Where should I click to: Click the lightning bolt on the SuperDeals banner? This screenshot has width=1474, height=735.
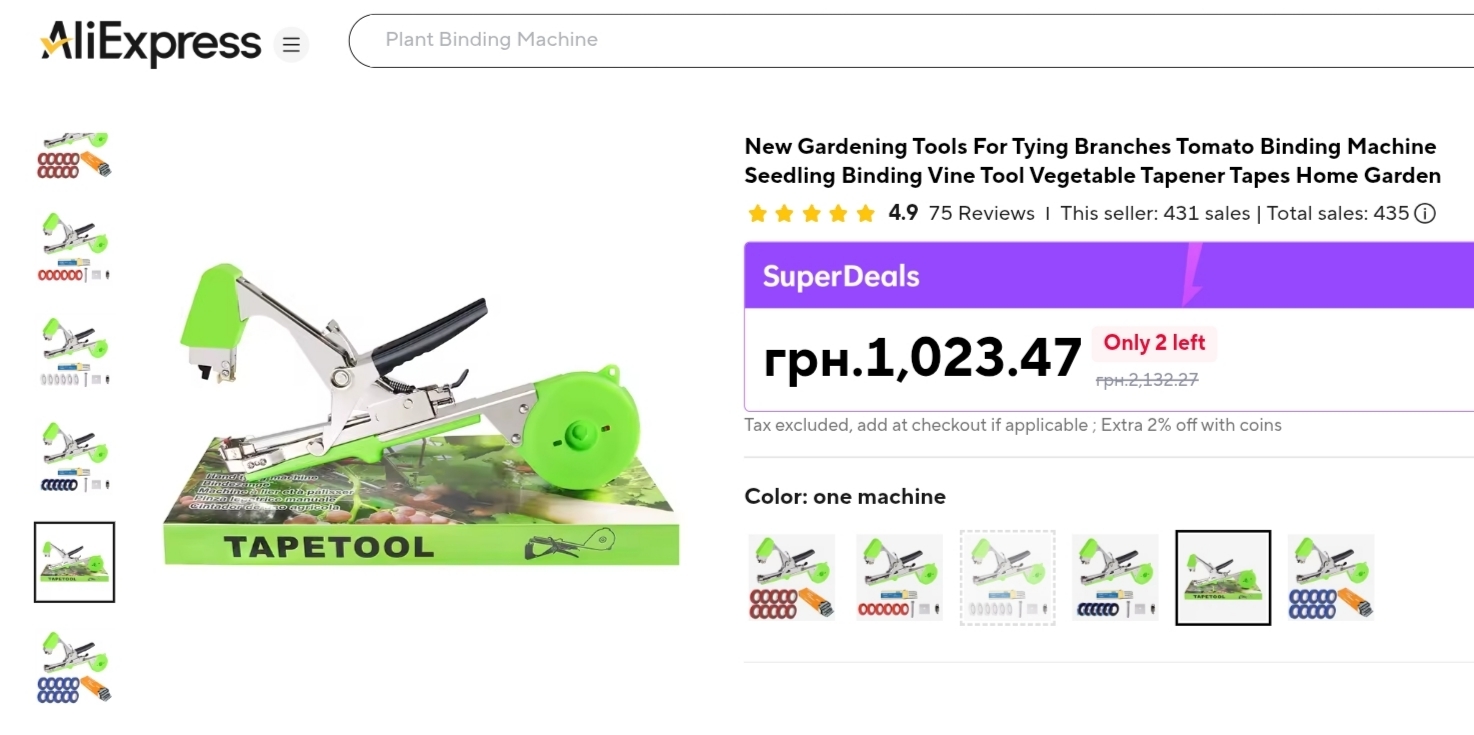pyautogui.click(x=1192, y=275)
